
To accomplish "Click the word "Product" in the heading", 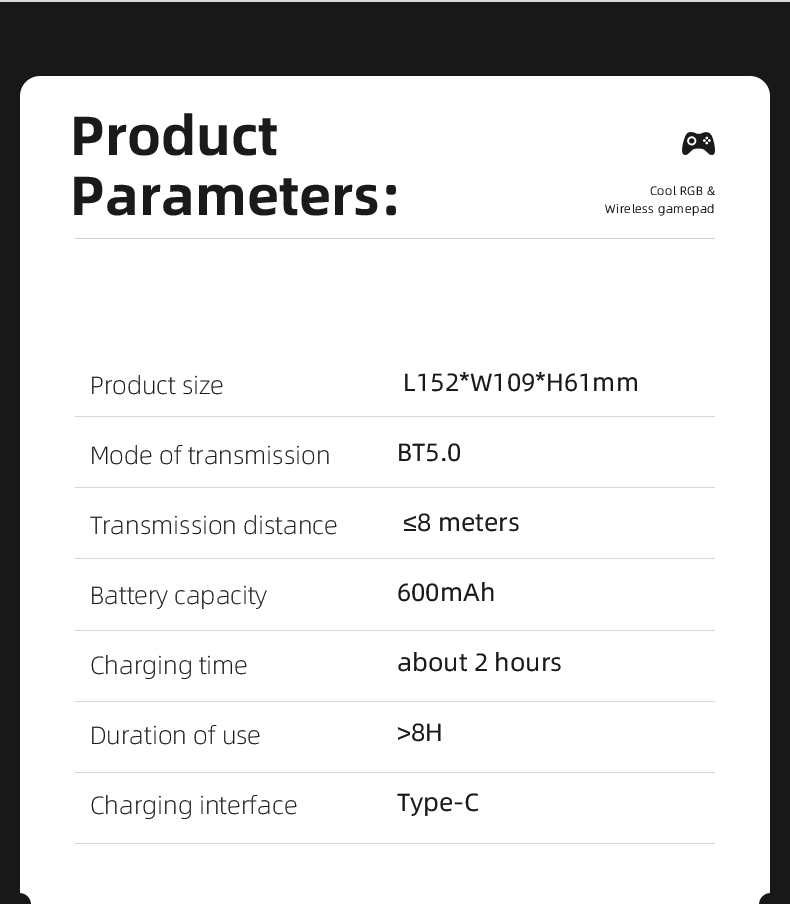I will pos(174,136).
